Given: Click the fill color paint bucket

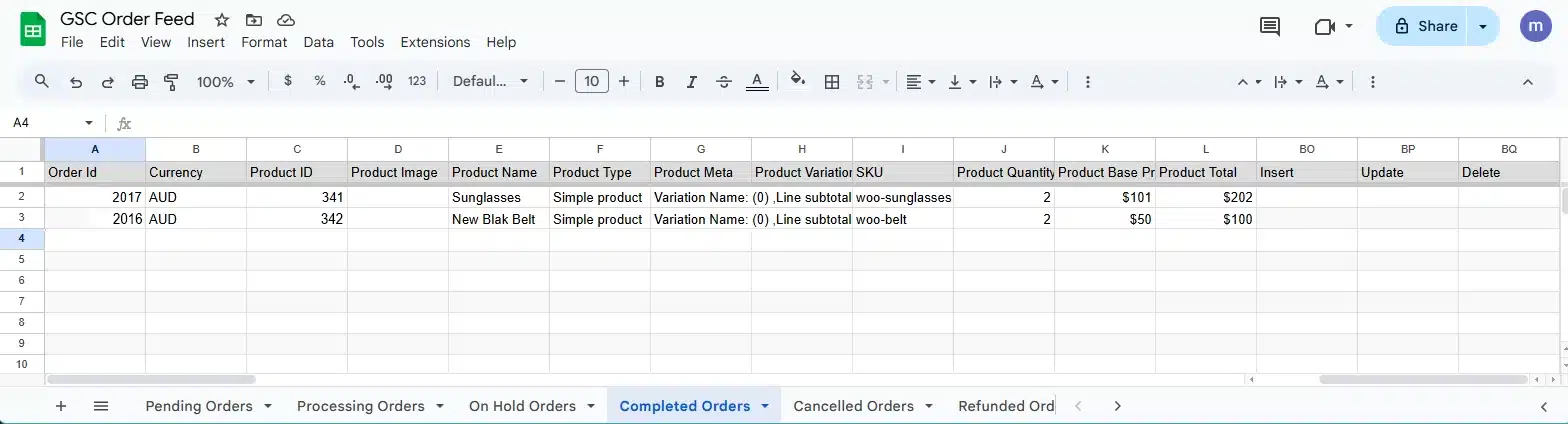Looking at the screenshot, I should [797, 81].
